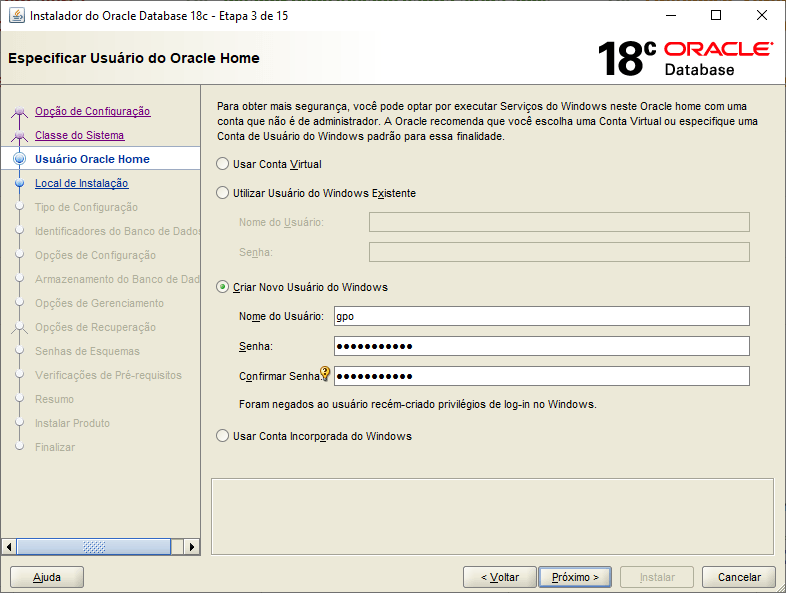
Task: Click the right arrow of sidebar scrollbar
Action: [192, 547]
